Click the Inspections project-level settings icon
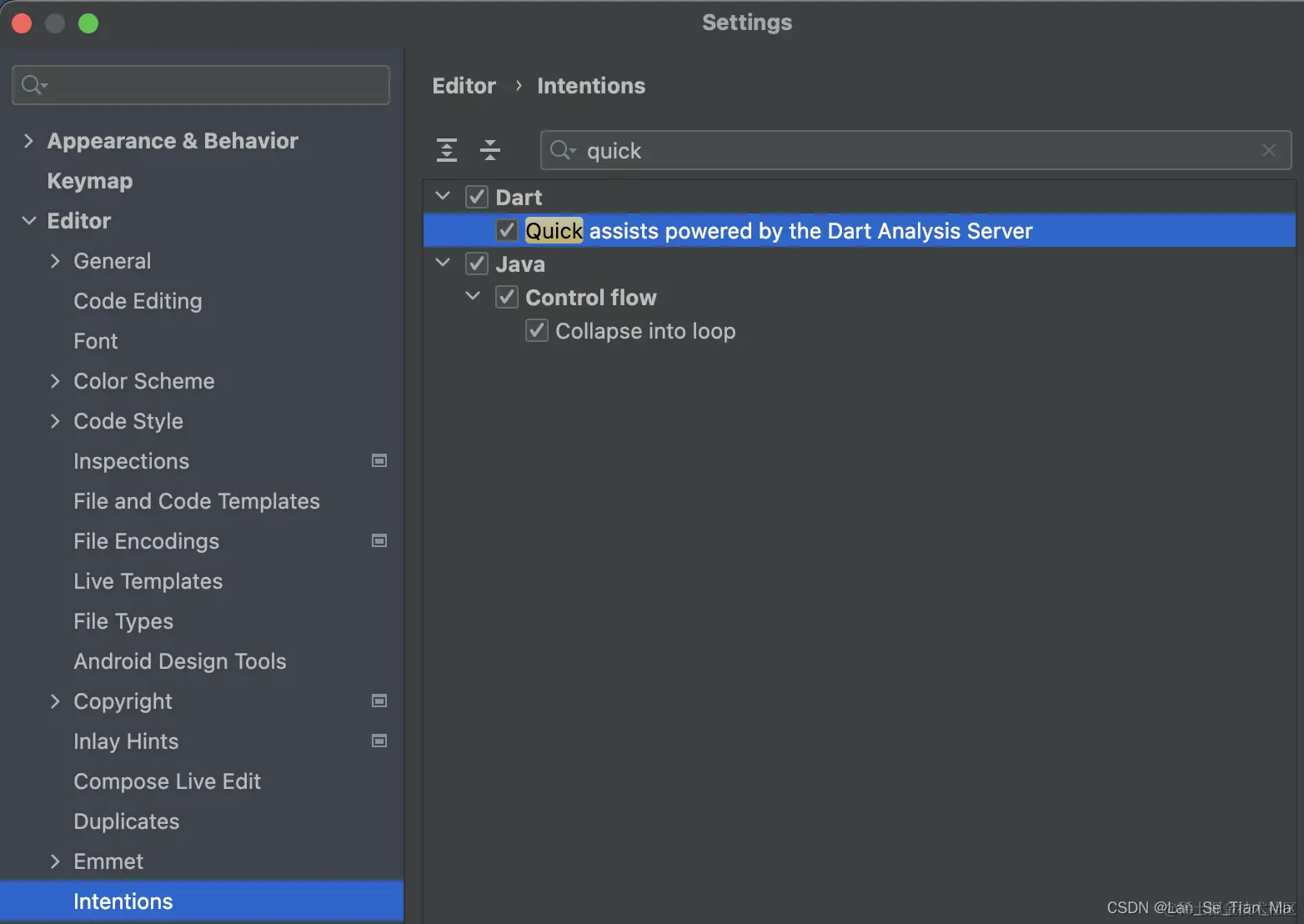 [x=379, y=461]
